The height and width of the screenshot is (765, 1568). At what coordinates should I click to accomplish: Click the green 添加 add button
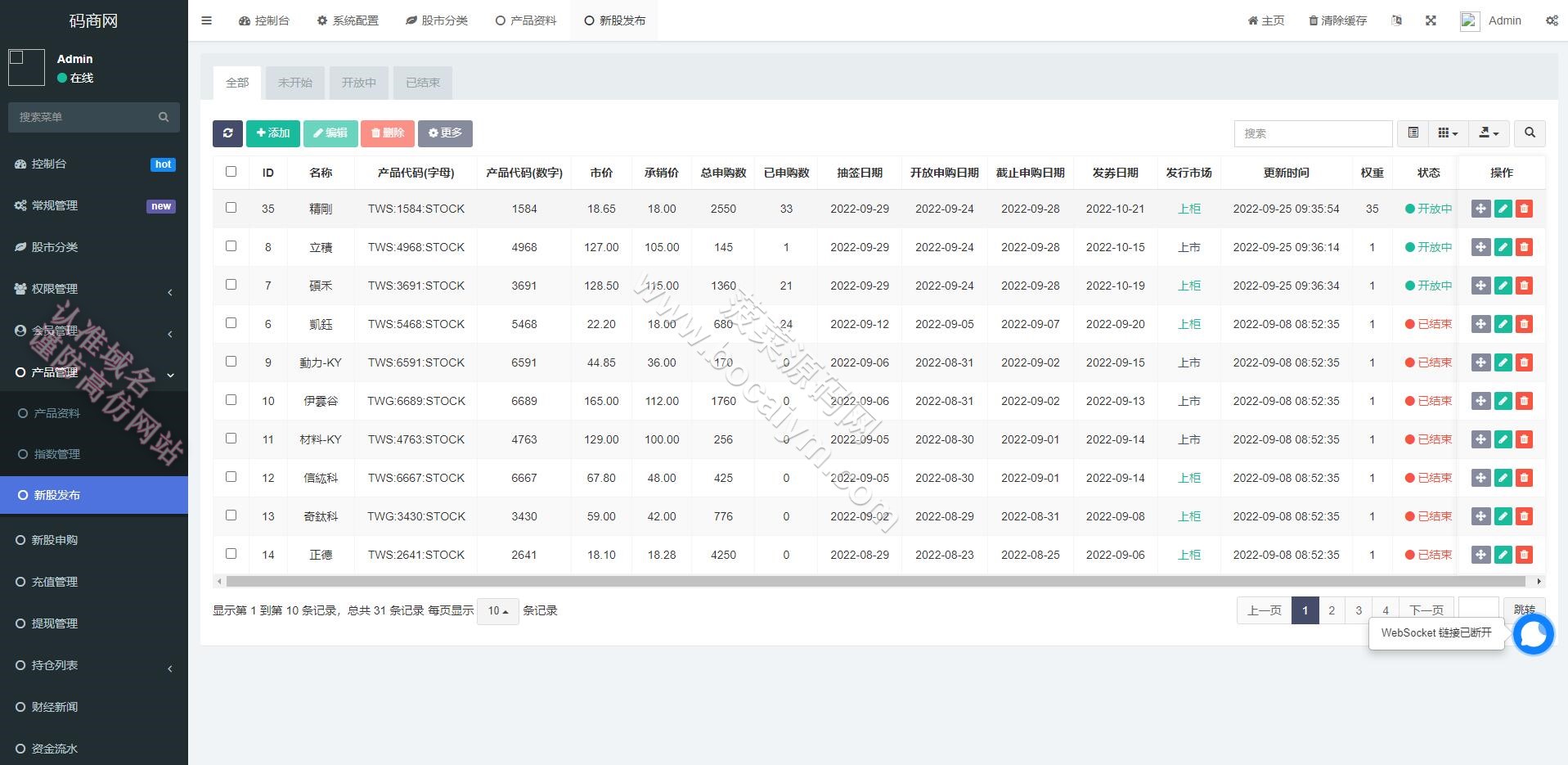[x=273, y=133]
